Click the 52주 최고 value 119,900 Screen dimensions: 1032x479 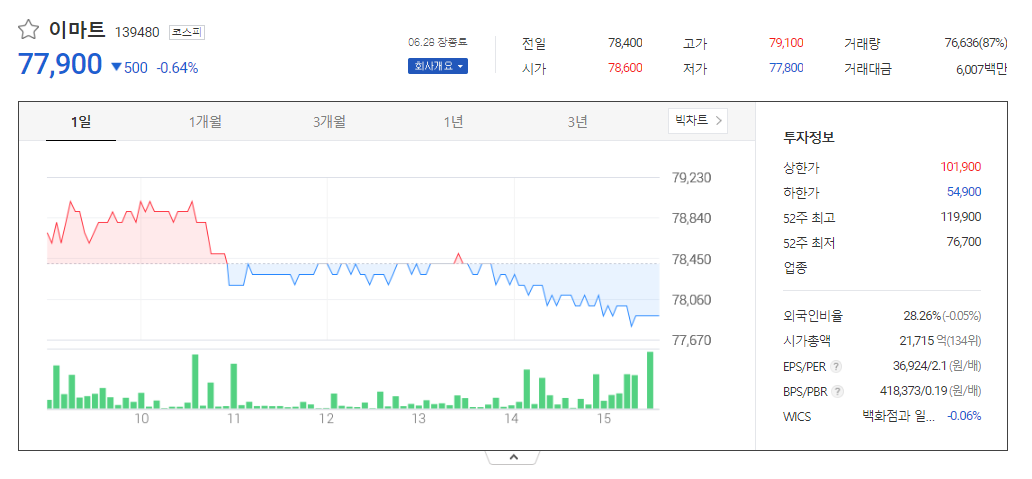click(x=961, y=216)
